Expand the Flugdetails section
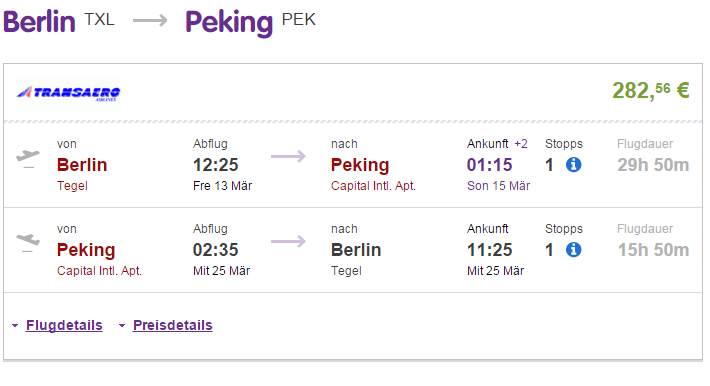 point(64,325)
